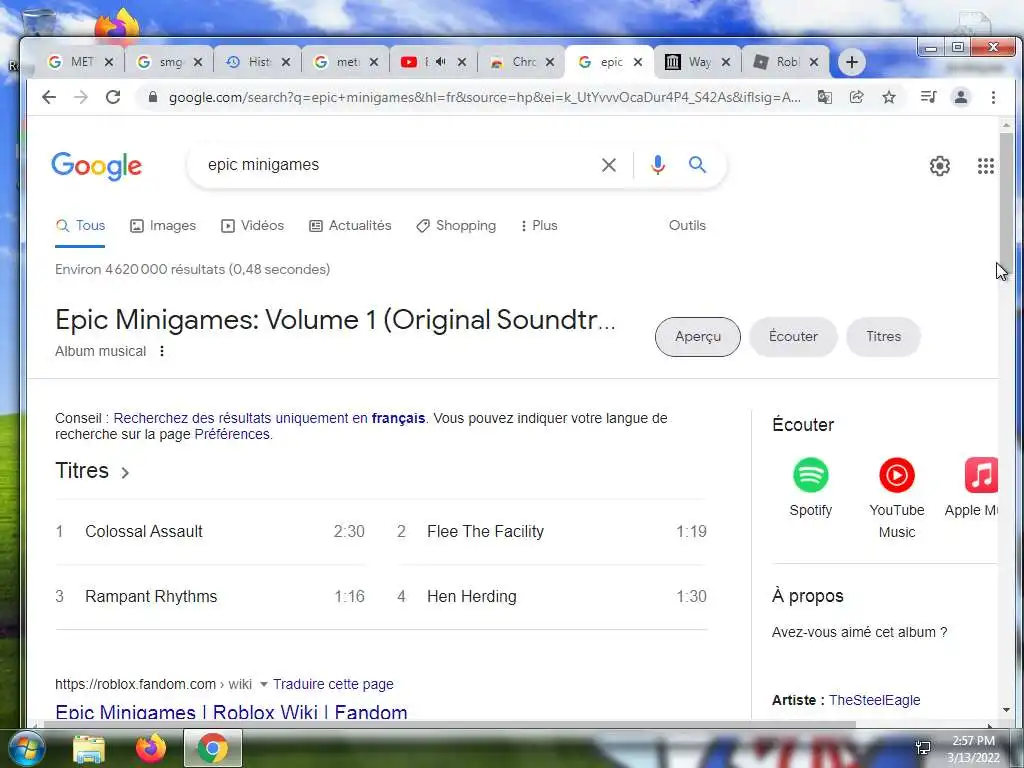Open the Chrome profile avatar icon
Image resolution: width=1024 pixels, height=768 pixels.
pyautogui.click(x=961, y=97)
